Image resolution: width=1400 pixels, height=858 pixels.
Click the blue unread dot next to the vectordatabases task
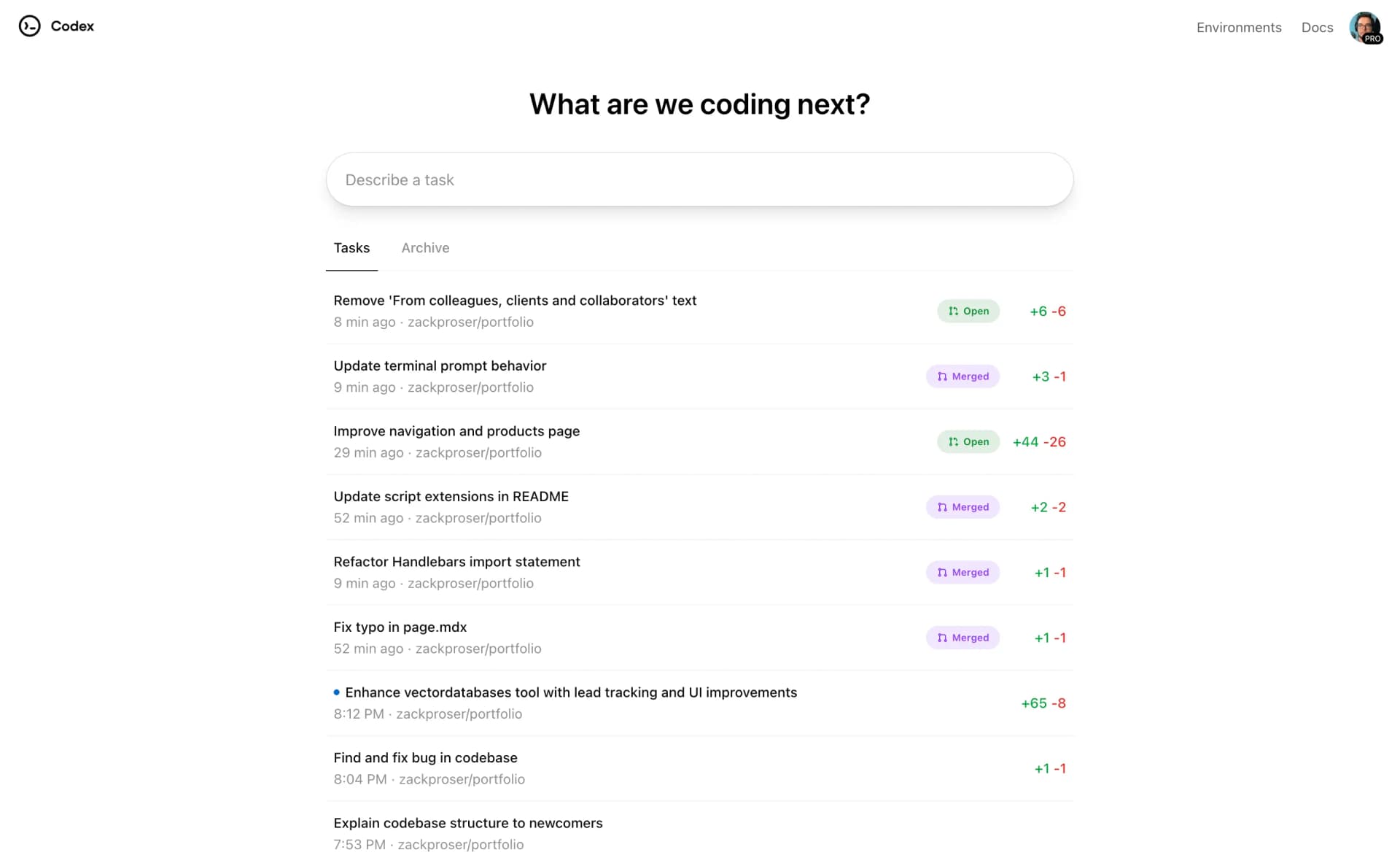coord(335,690)
